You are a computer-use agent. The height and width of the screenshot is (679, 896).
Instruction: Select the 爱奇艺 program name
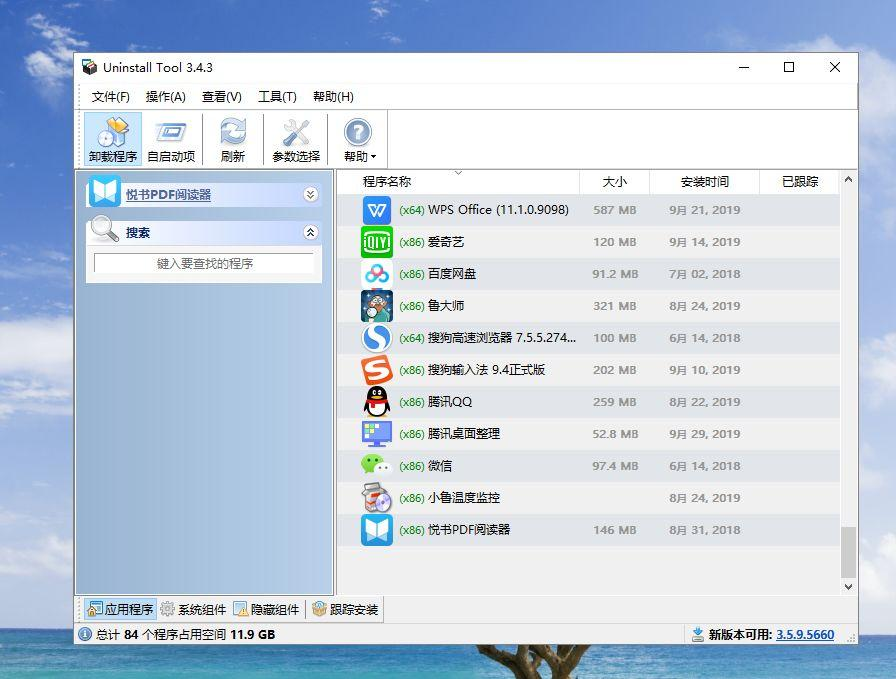pos(446,242)
